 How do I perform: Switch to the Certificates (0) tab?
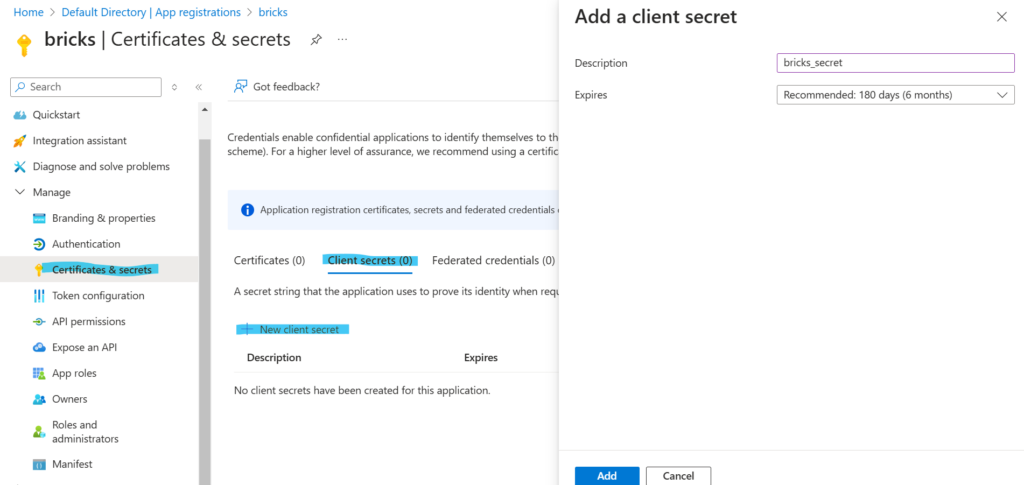point(269,261)
